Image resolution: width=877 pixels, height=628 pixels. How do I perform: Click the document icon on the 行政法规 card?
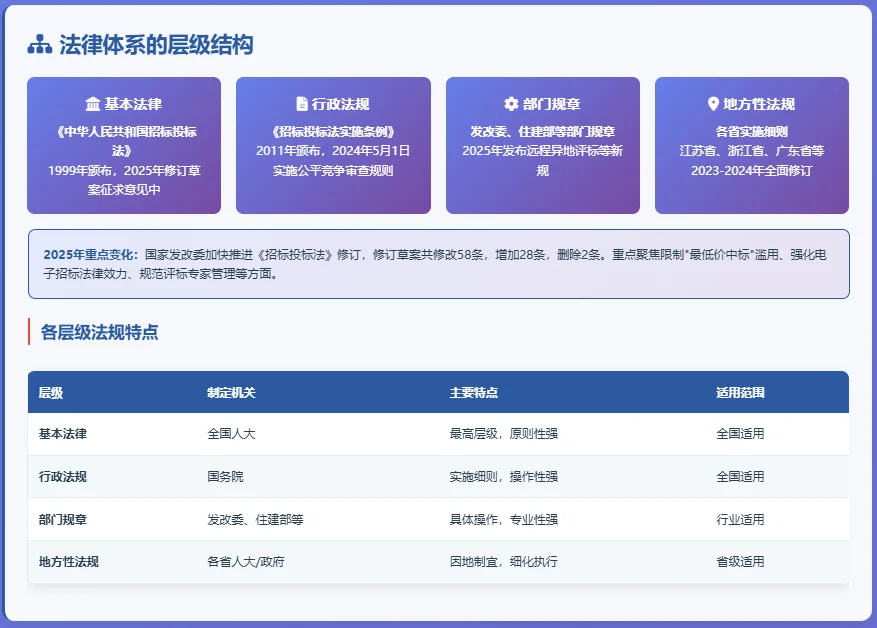pyautogui.click(x=300, y=102)
